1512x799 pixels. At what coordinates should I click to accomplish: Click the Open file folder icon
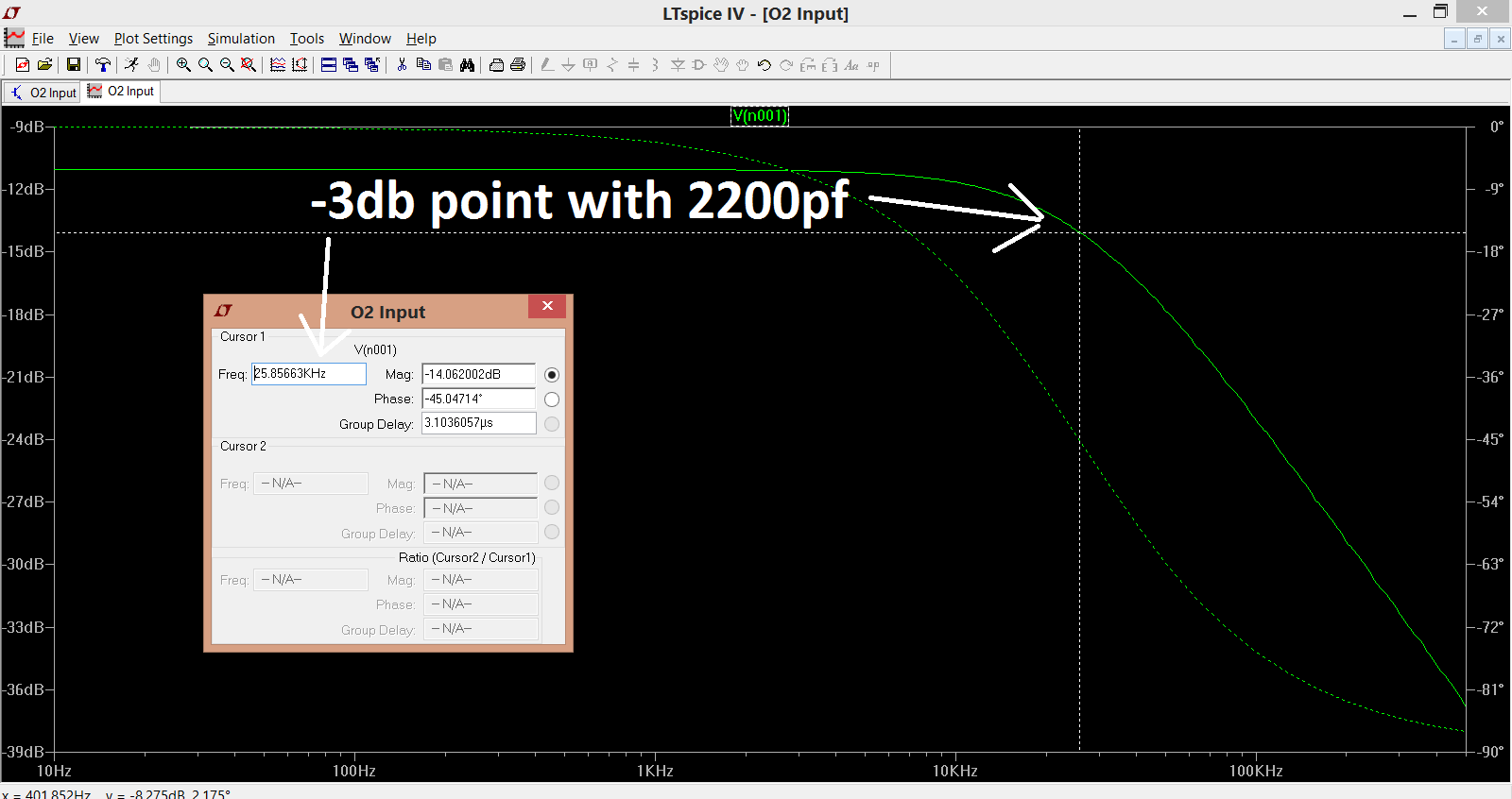tap(44, 64)
